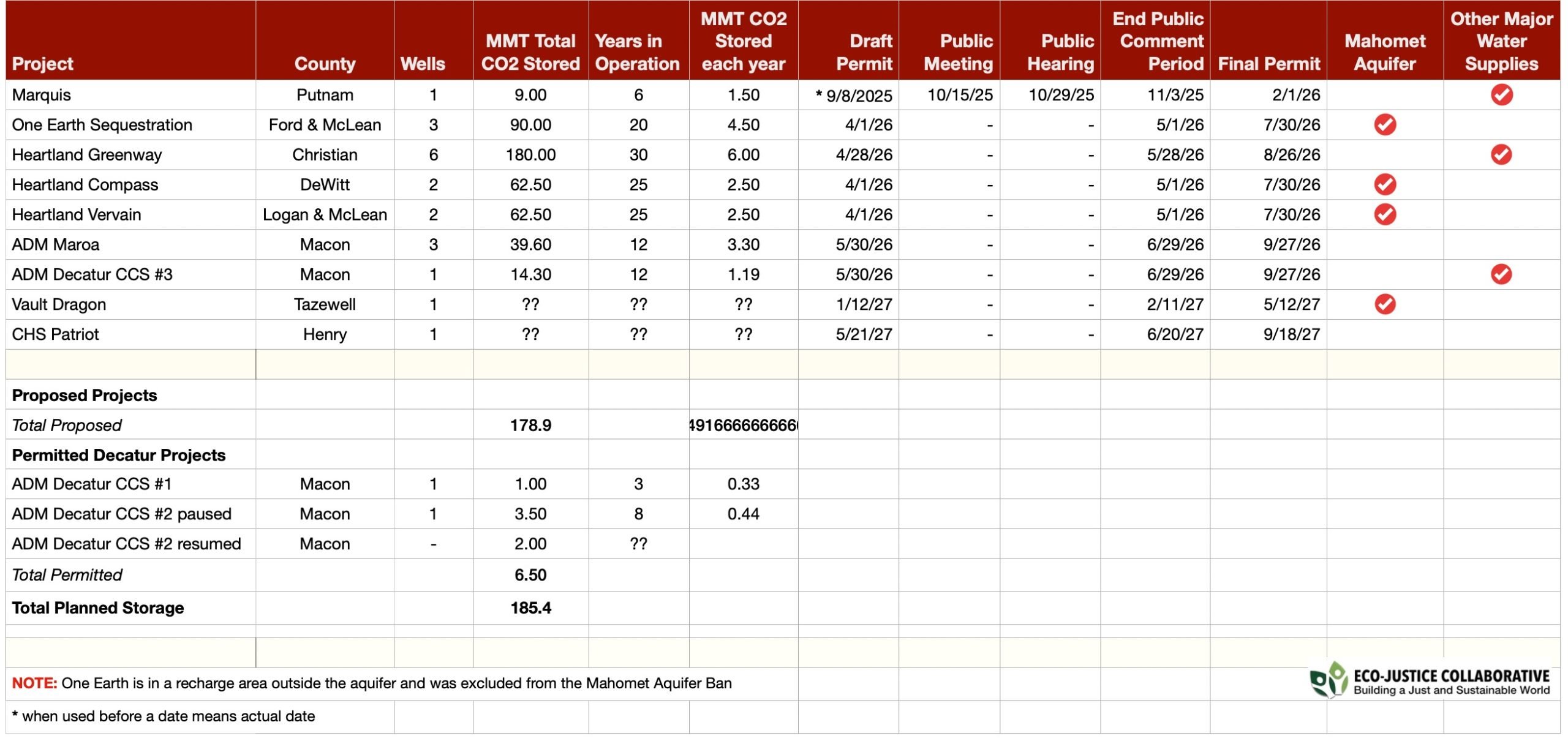1568x741 pixels.
Task: Click ADM Decatur CCS #3 water supplies checkmark
Action: [x=1501, y=274]
